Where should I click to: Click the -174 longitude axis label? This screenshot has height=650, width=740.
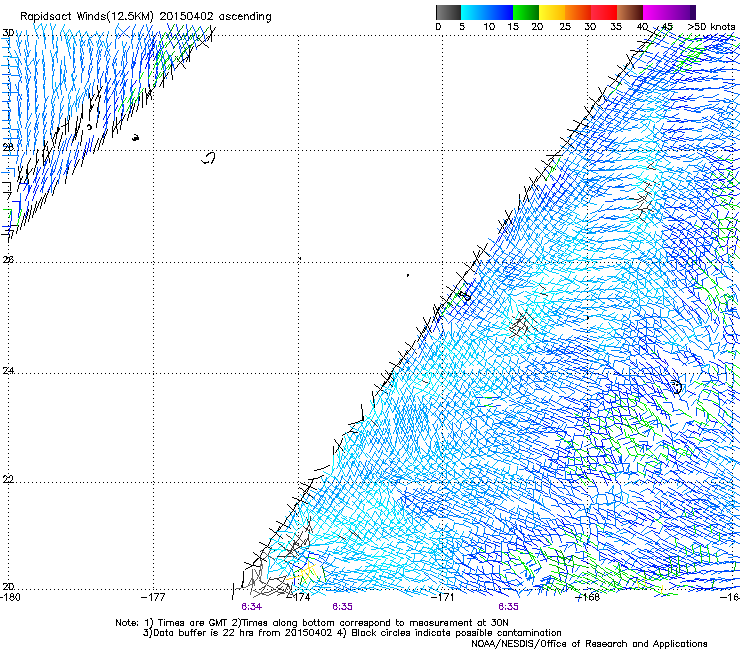pyautogui.click(x=299, y=597)
